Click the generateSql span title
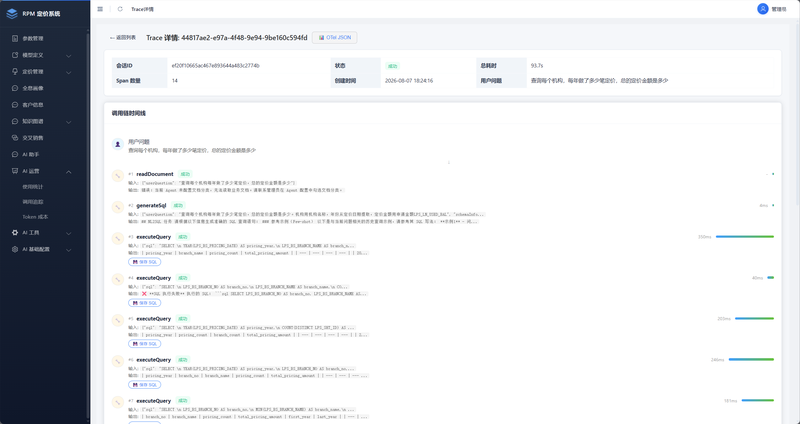 (152, 205)
